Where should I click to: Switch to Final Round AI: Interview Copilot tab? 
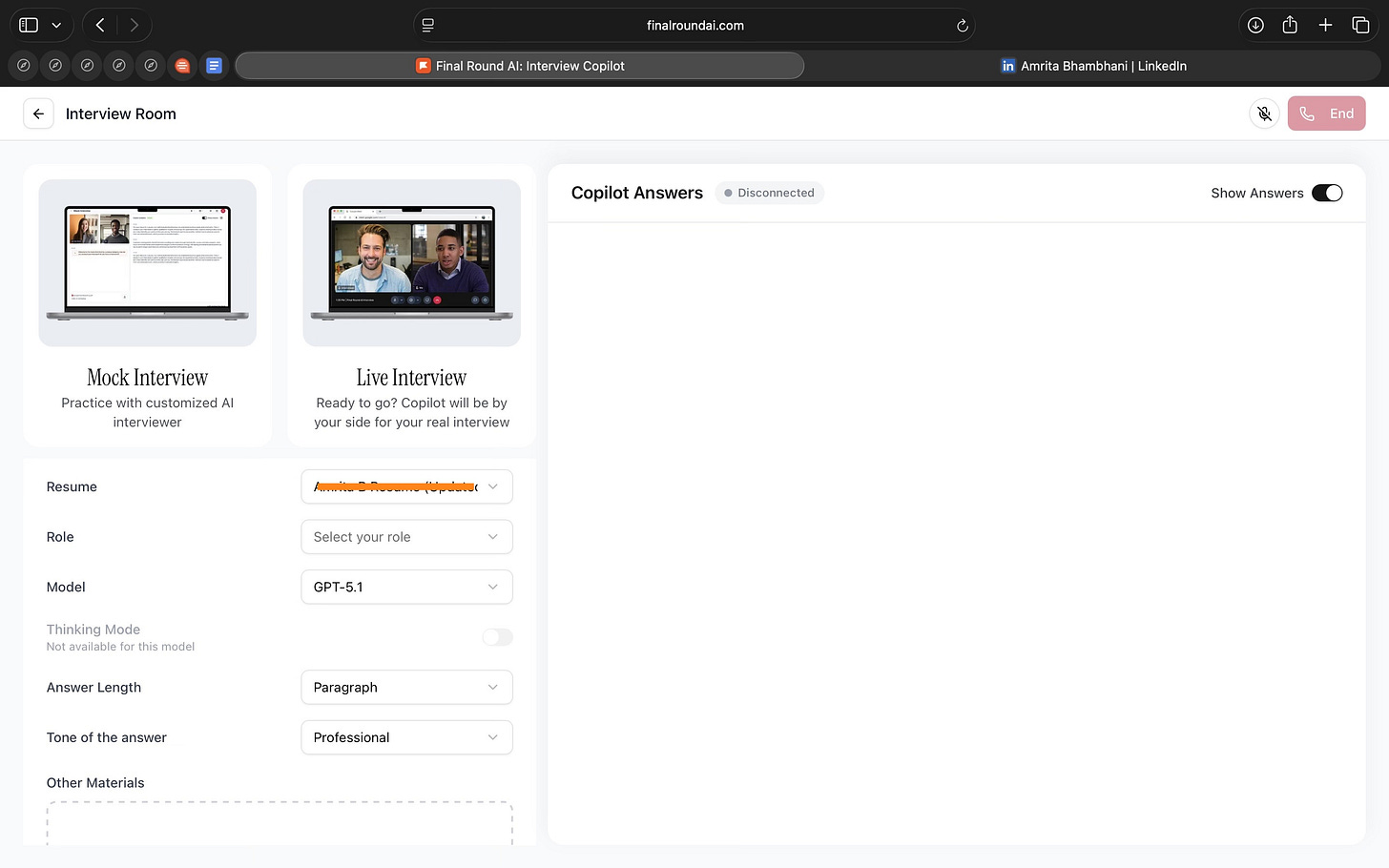pyautogui.click(x=520, y=66)
